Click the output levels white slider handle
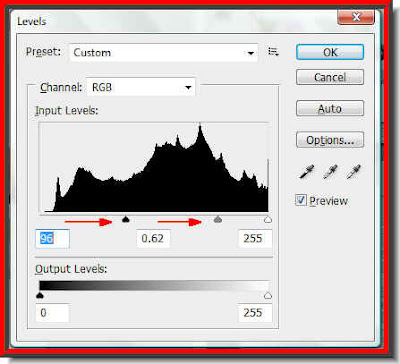Screen dimensions: 400x364 click(x=268, y=295)
